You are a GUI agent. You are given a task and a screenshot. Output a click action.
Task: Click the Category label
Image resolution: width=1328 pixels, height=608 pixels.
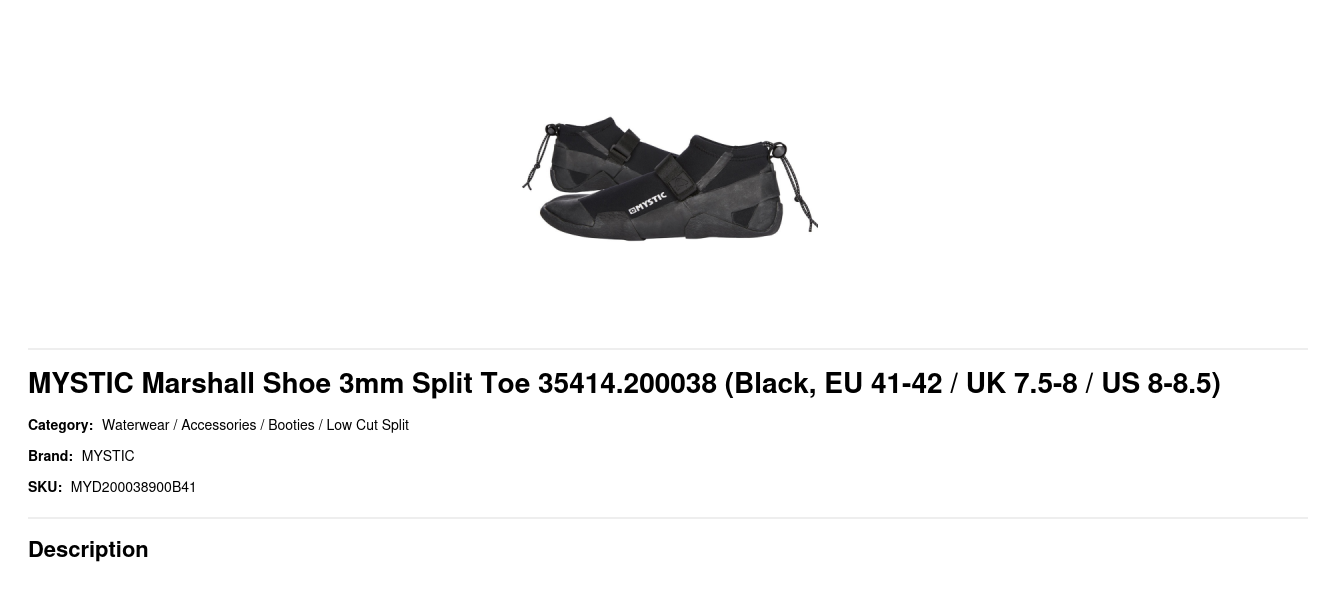point(60,425)
